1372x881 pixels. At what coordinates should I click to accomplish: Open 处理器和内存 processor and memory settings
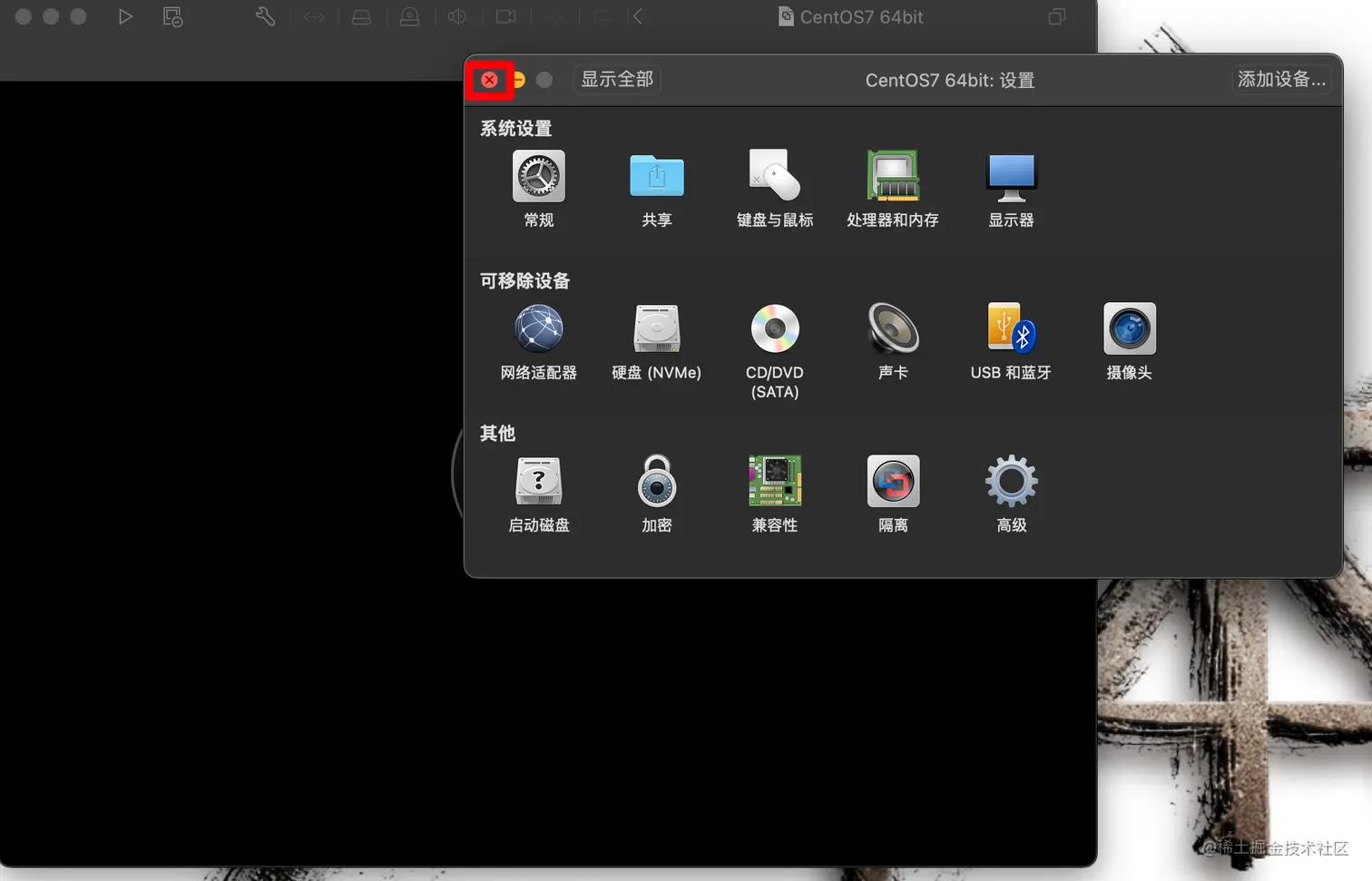893,175
